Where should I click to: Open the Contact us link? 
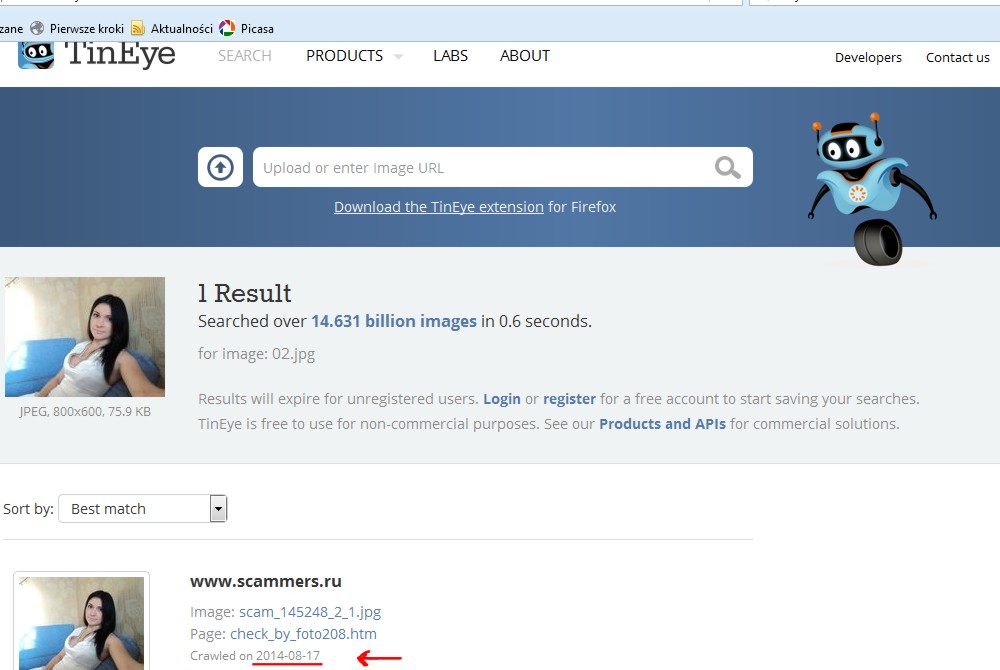coord(957,58)
